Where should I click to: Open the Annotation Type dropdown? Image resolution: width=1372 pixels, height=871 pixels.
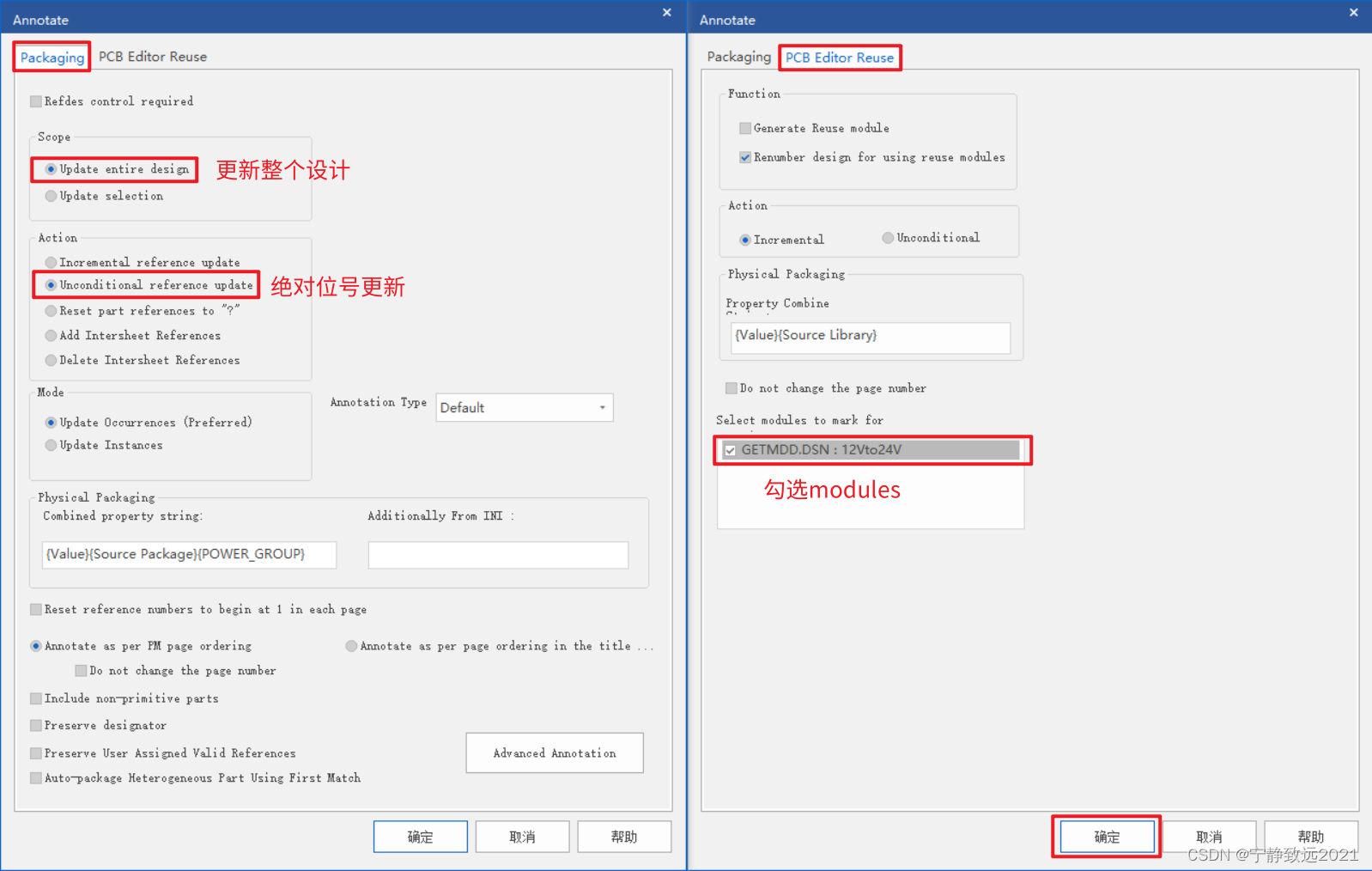pyautogui.click(x=524, y=408)
